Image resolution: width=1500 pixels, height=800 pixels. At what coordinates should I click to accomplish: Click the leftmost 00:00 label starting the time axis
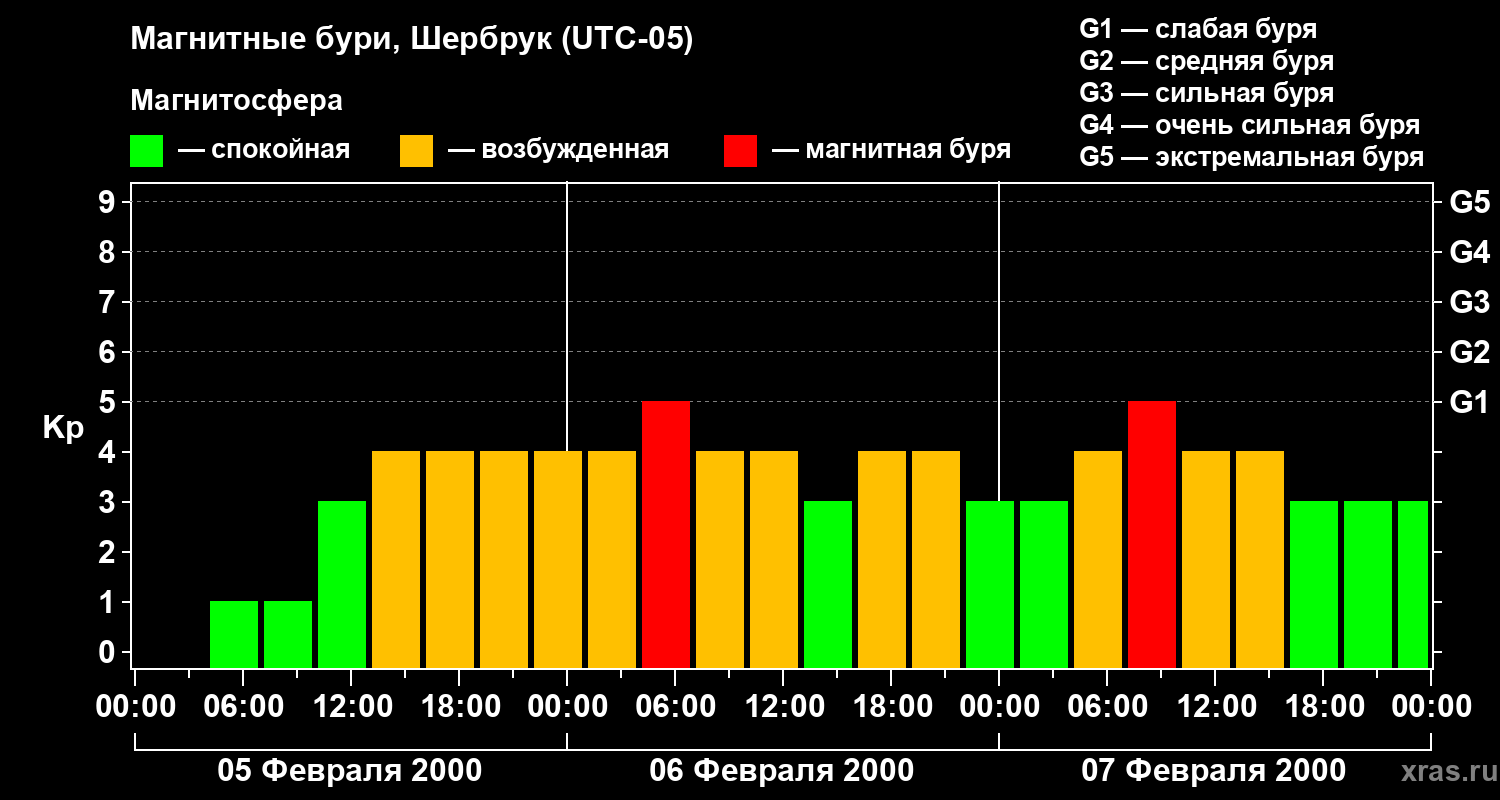click(x=135, y=707)
